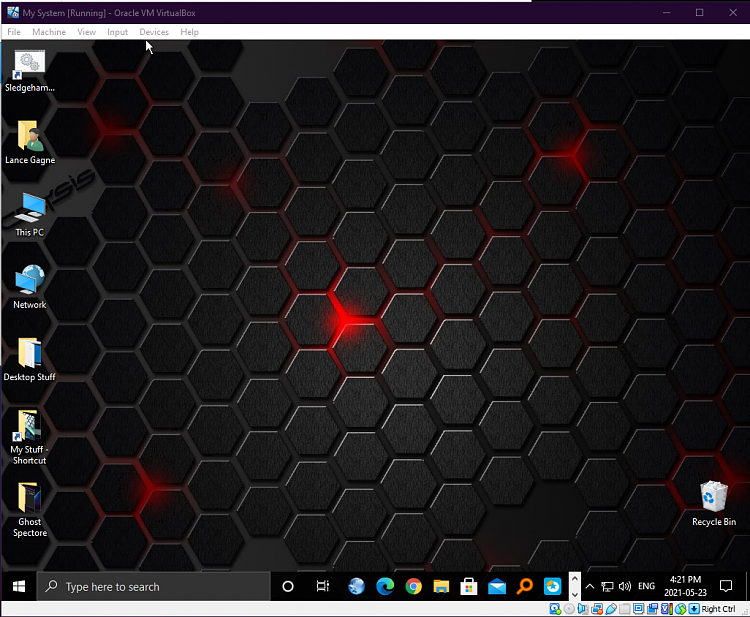Click the ENG language indicator
The width and height of the screenshot is (750, 617).
[x=646, y=586]
